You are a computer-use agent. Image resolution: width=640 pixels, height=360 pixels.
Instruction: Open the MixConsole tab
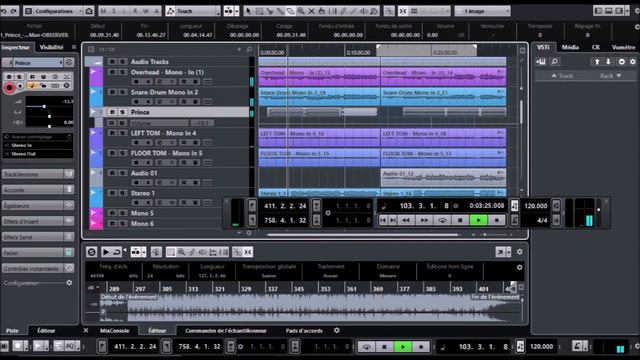115,331
